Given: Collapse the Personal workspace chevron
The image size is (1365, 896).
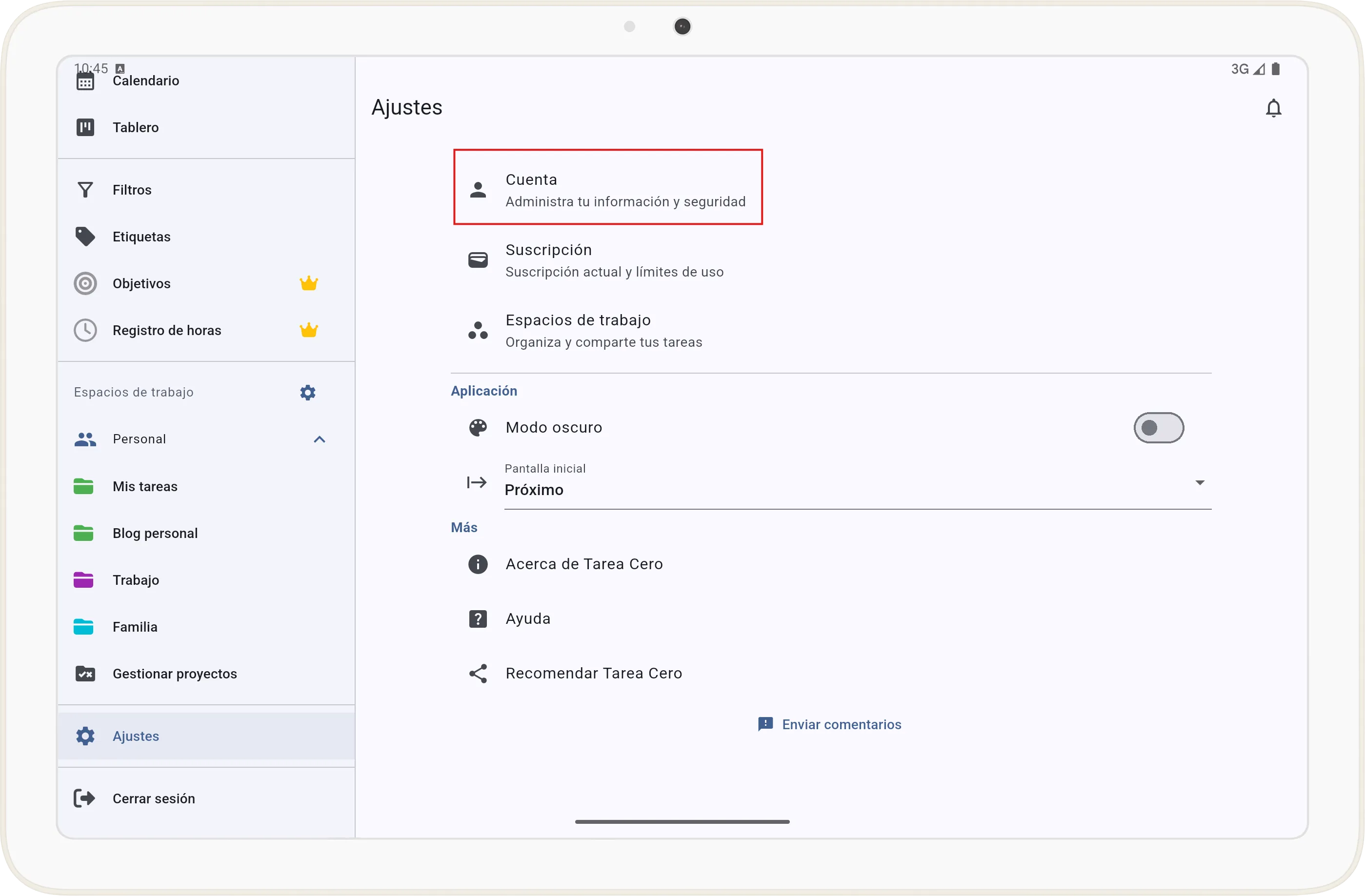Looking at the screenshot, I should point(320,439).
